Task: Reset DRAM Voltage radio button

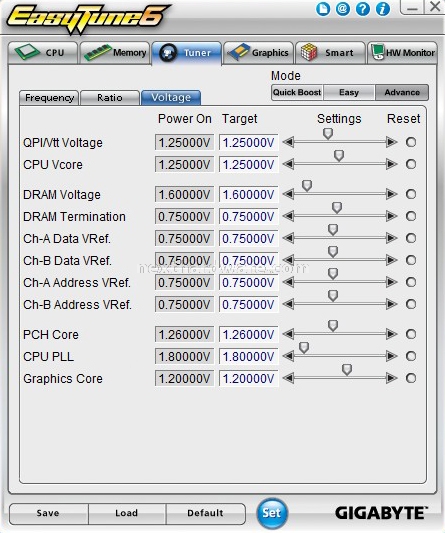Action: (411, 194)
